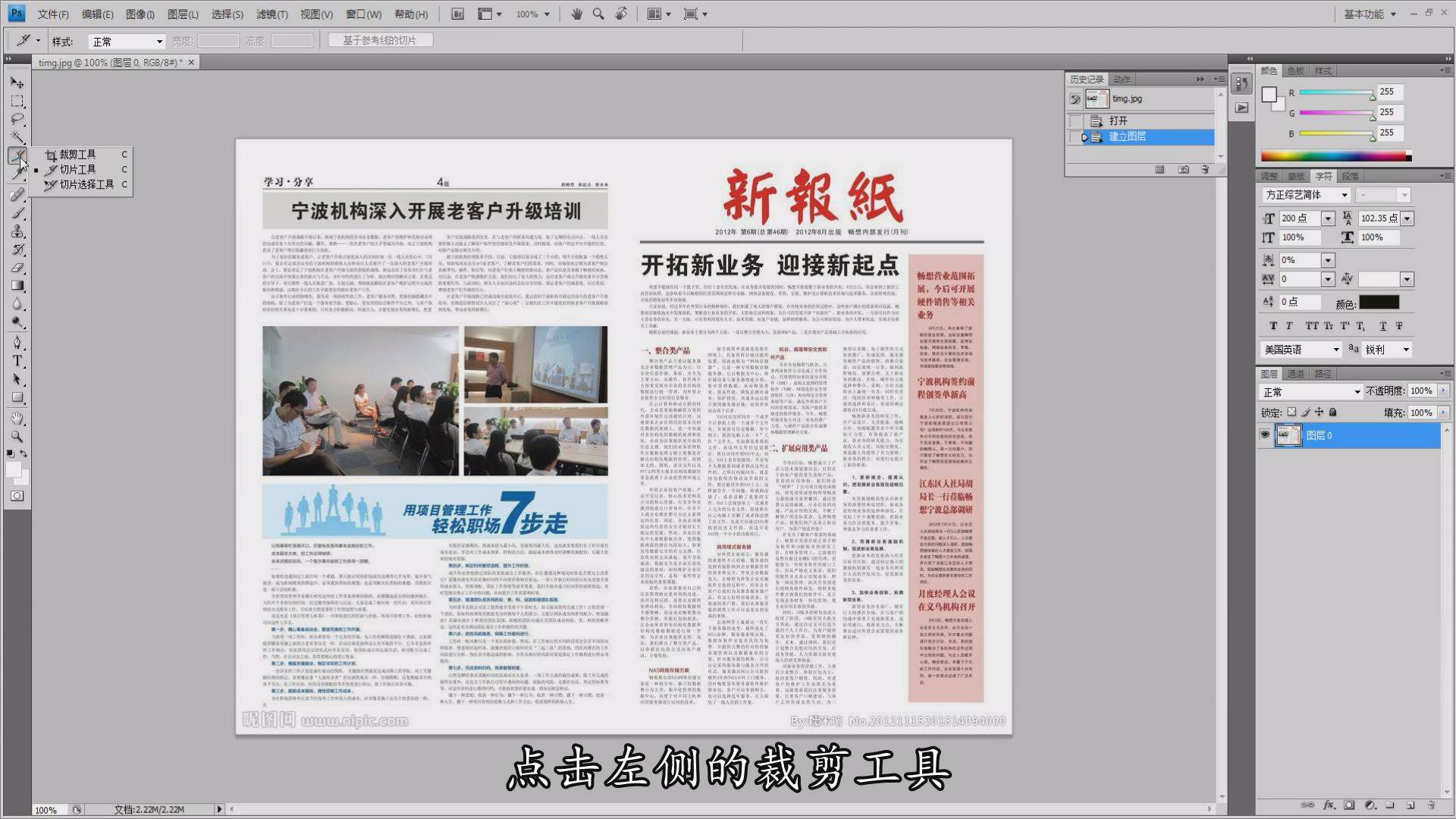Image resolution: width=1456 pixels, height=819 pixels.
Task: Select the Move tool
Action: [x=17, y=82]
